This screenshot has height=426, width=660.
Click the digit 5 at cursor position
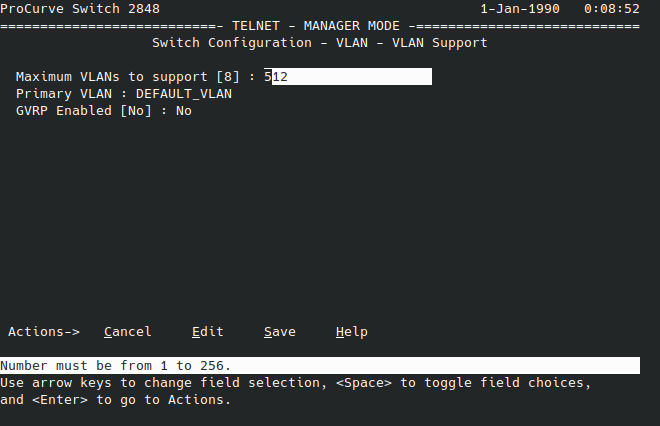coord(268,77)
